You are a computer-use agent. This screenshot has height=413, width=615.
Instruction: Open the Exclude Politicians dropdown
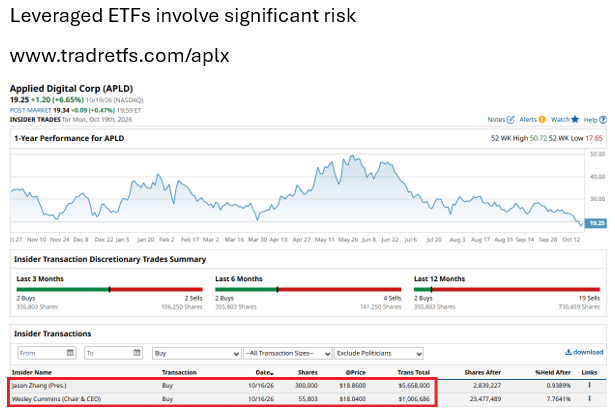[x=379, y=353]
